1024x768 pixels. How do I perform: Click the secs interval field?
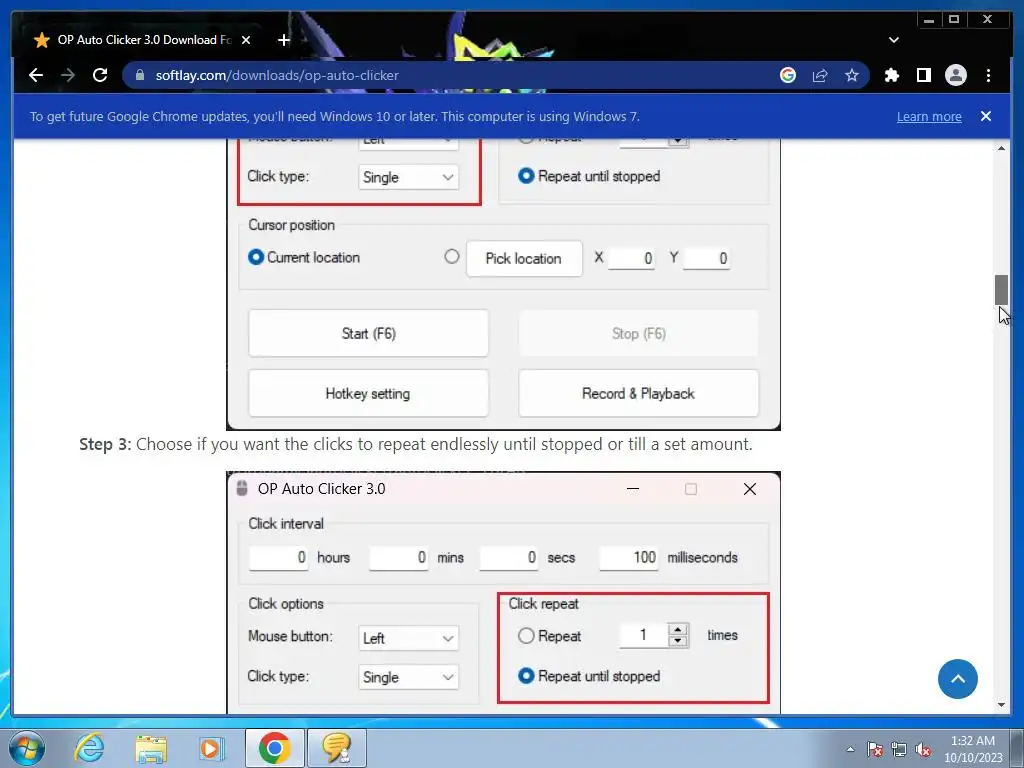coord(509,558)
